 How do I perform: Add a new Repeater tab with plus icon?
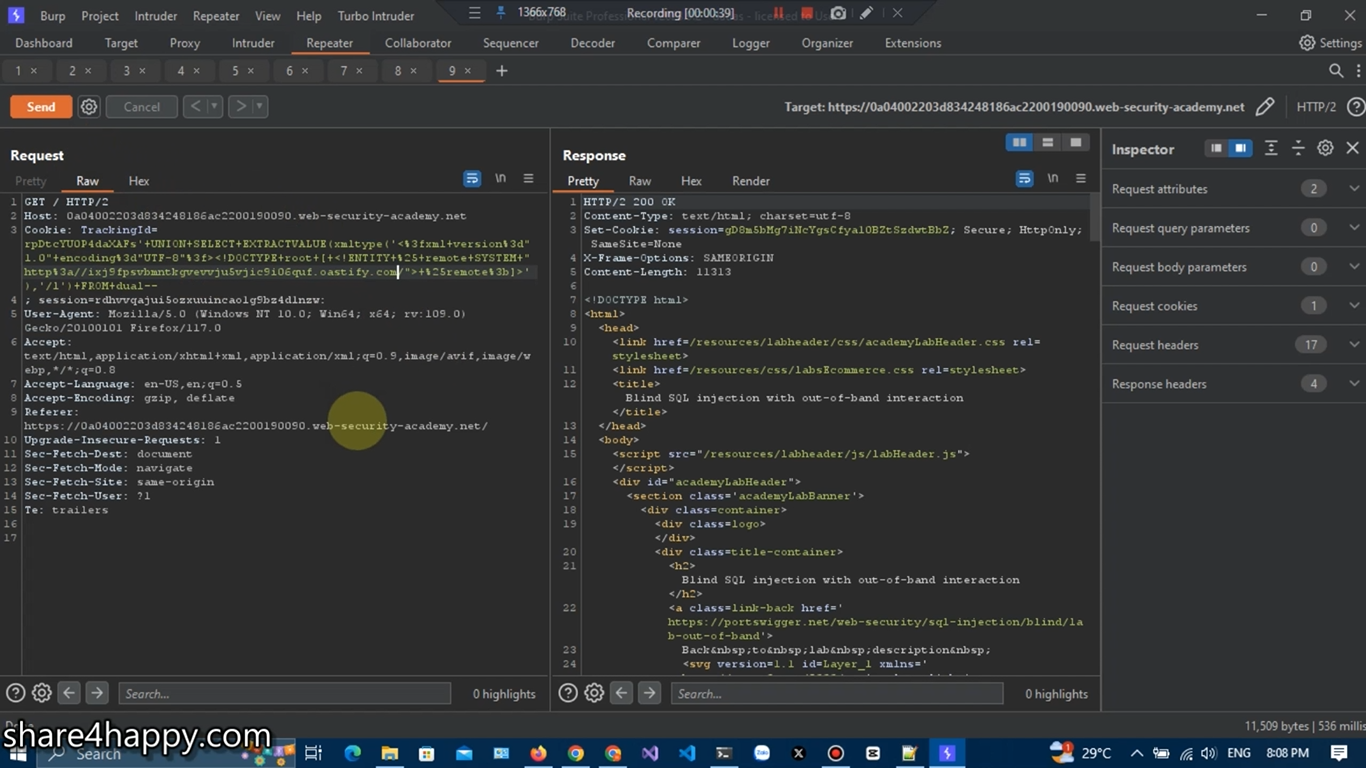coord(502,71)
